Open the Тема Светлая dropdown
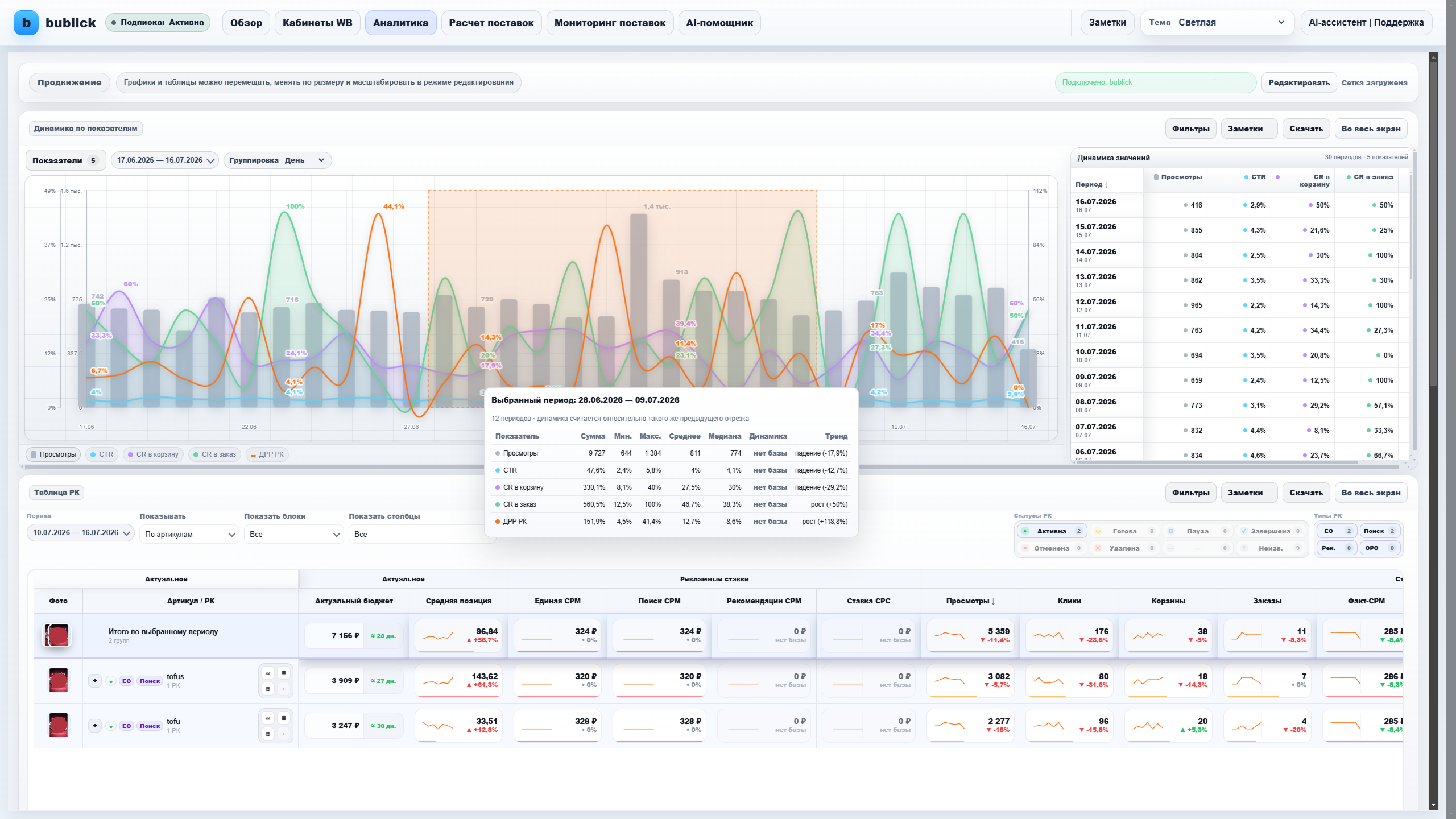The width and height of the screenshot is (1456, 819). (1217, 23)
